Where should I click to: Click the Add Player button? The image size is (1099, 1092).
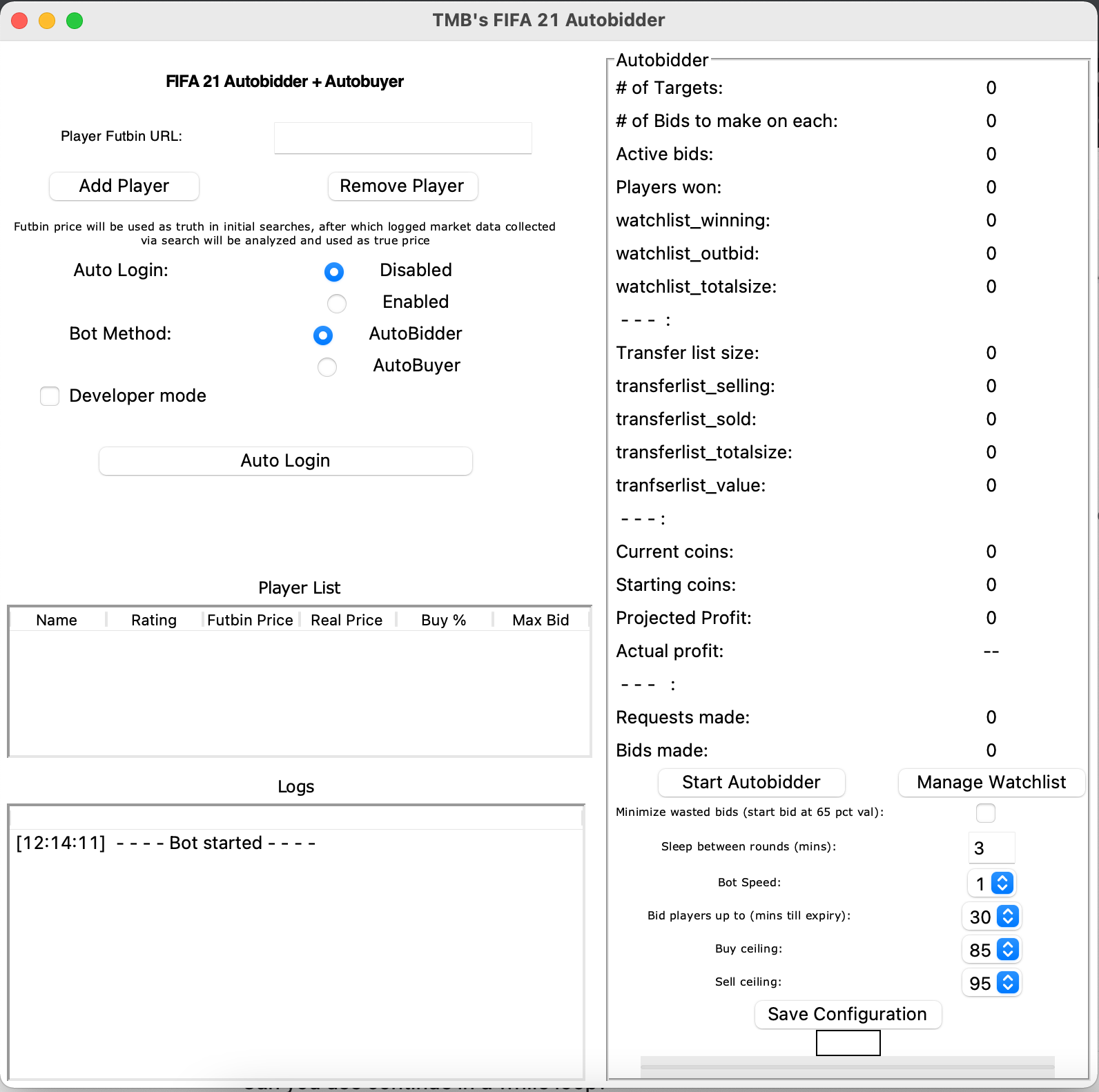point(124,186)
